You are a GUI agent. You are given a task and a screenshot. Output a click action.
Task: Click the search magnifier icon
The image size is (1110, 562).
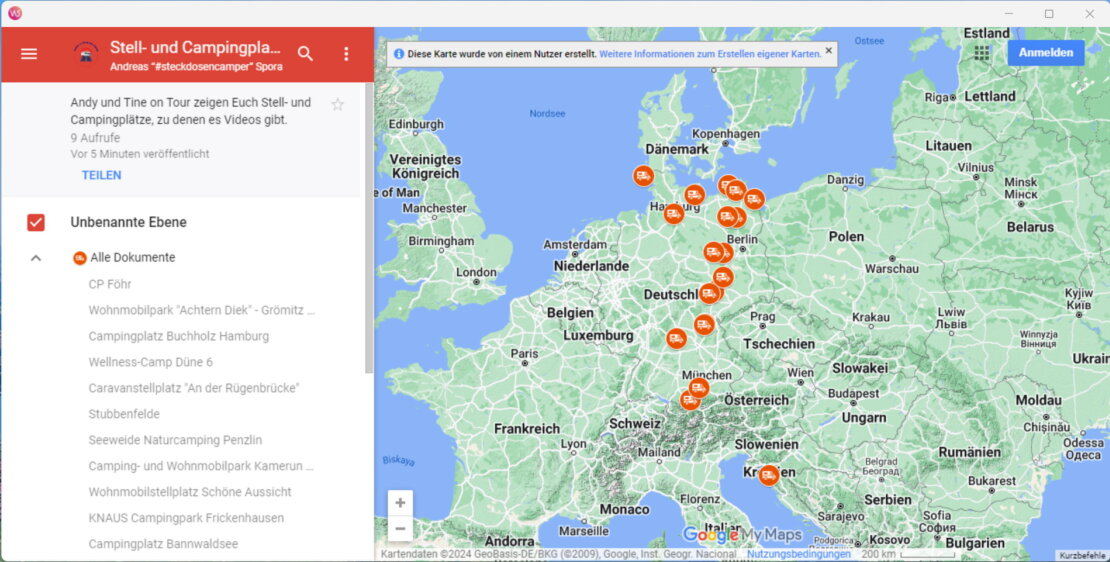(x=306, y=54)
